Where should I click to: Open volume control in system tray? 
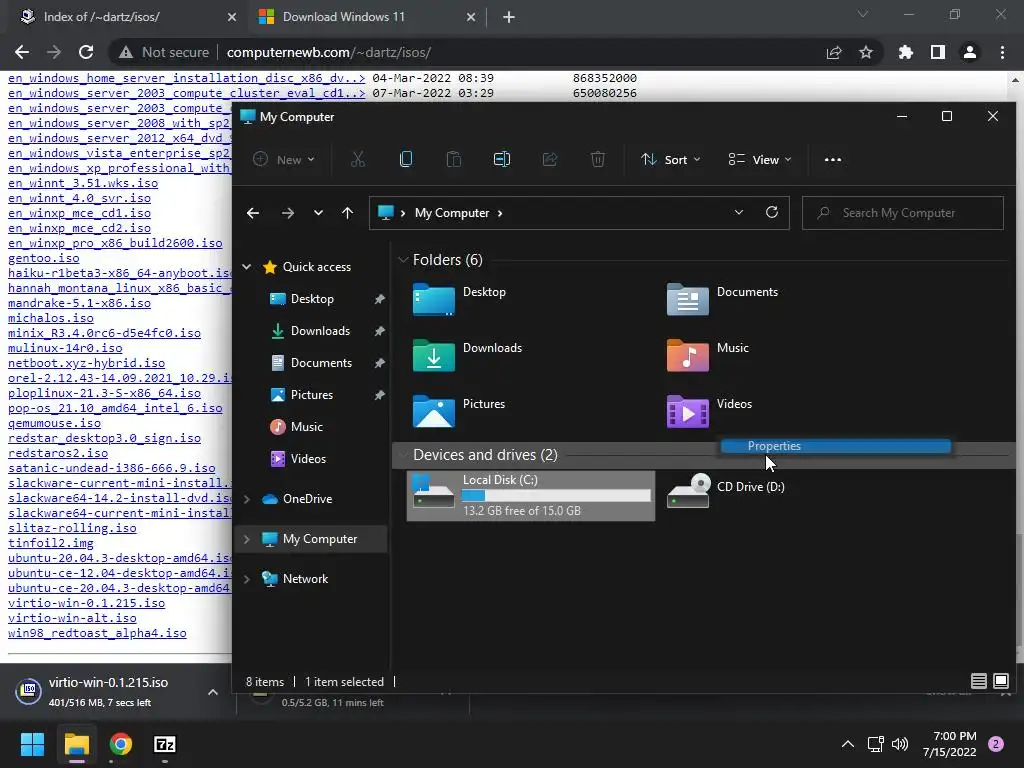900,744
